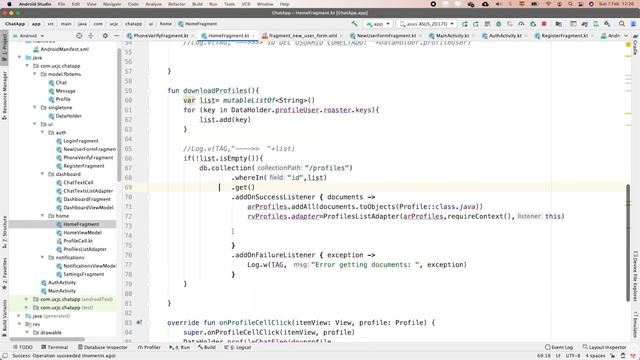640x360 pixels.
Task: Collapse the home package
Action: coord(42,216)
